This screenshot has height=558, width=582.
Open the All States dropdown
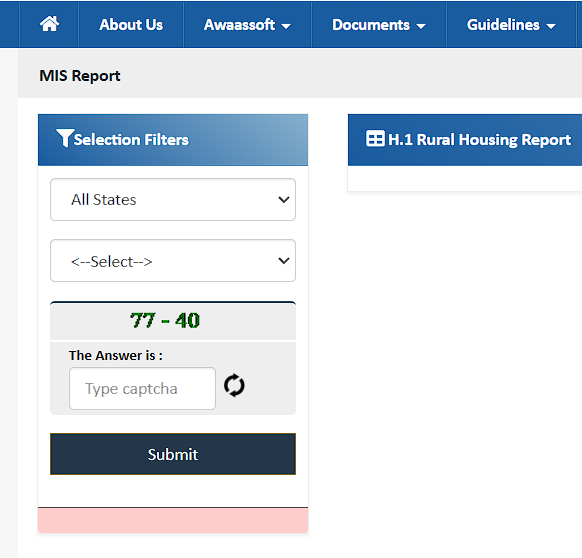point(173,200)
